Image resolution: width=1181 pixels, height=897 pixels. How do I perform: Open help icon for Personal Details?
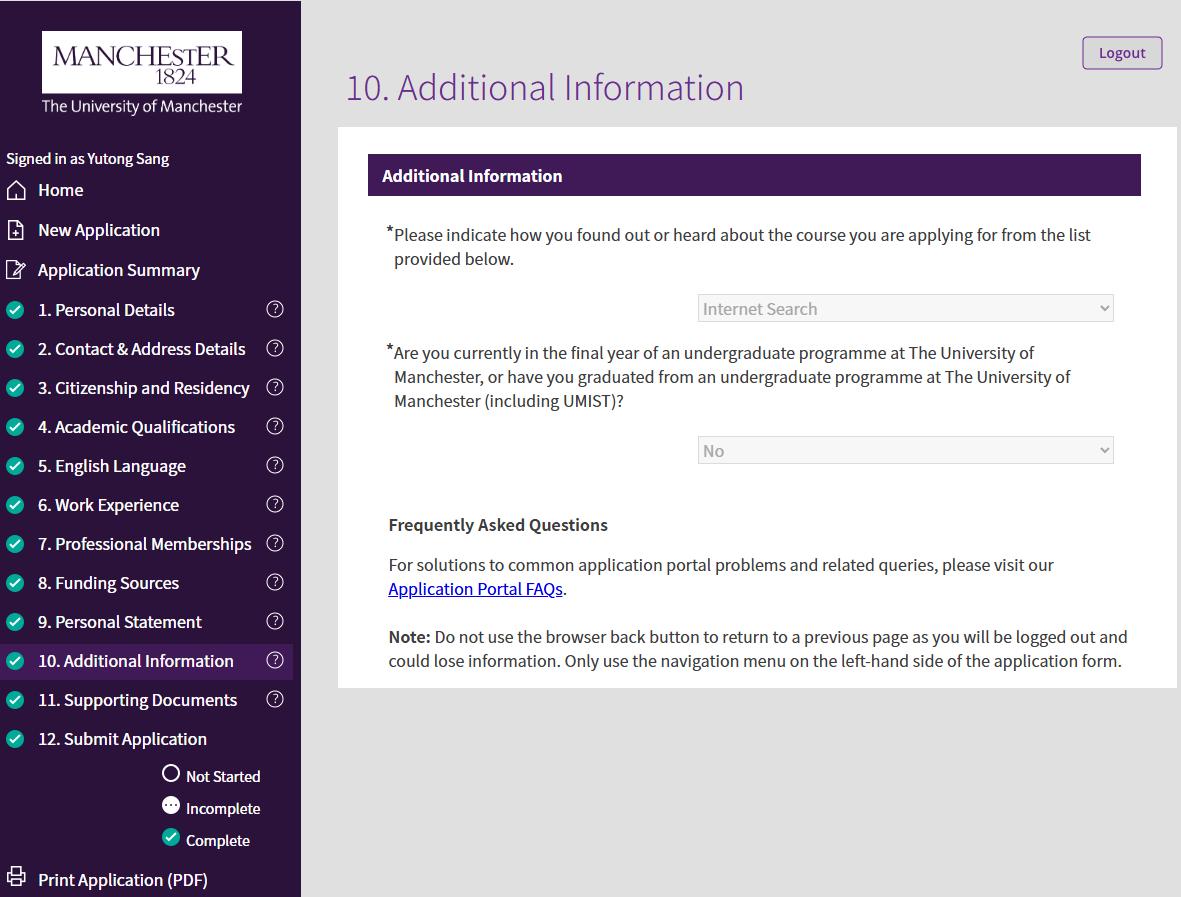click(x=275, y=310)
